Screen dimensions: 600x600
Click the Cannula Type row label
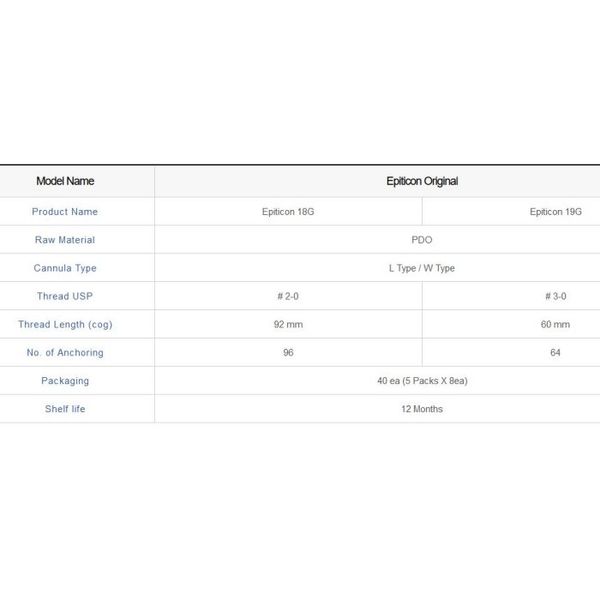click(65, 268)
